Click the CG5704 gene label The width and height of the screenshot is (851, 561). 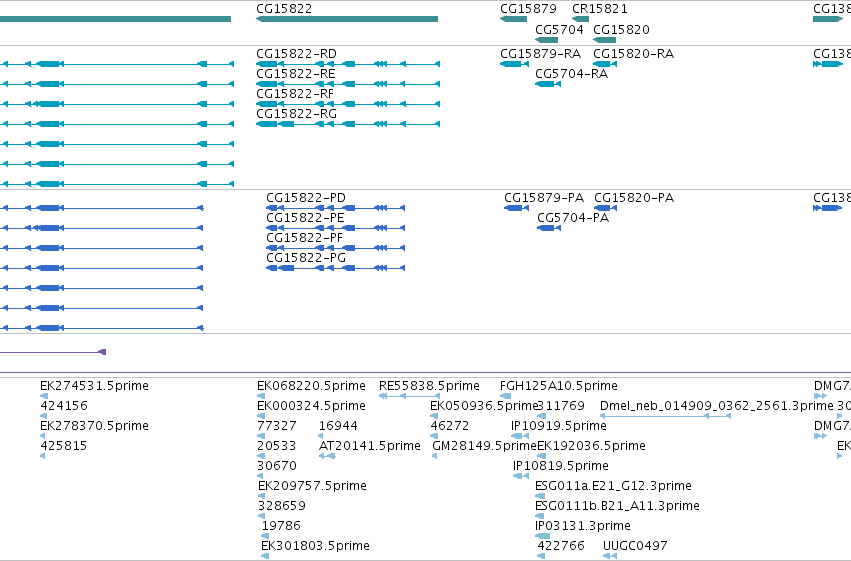pos(559,29)
